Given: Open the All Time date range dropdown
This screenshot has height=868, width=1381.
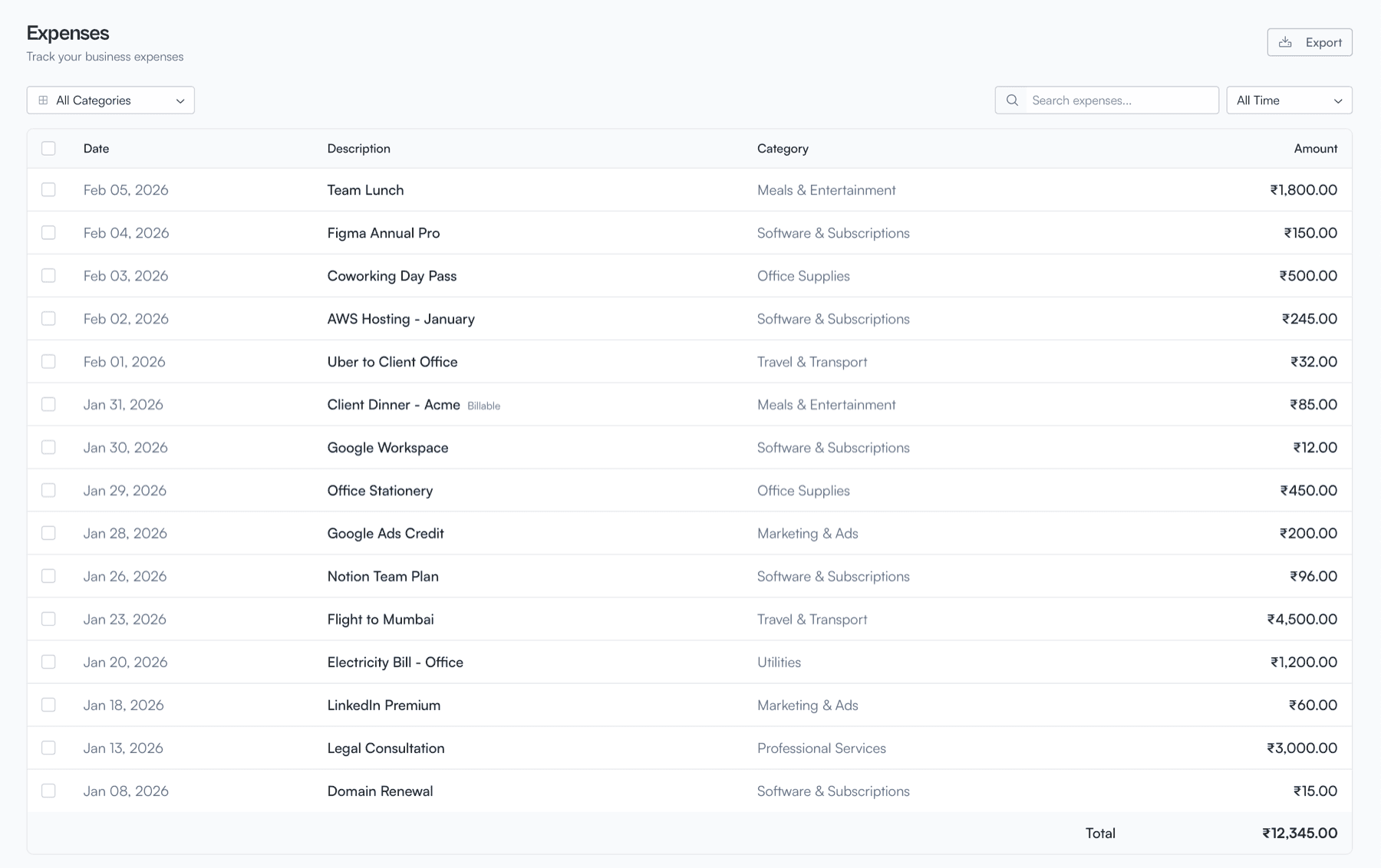Looking at the screenshot, I should click(x=1288, y=100).
